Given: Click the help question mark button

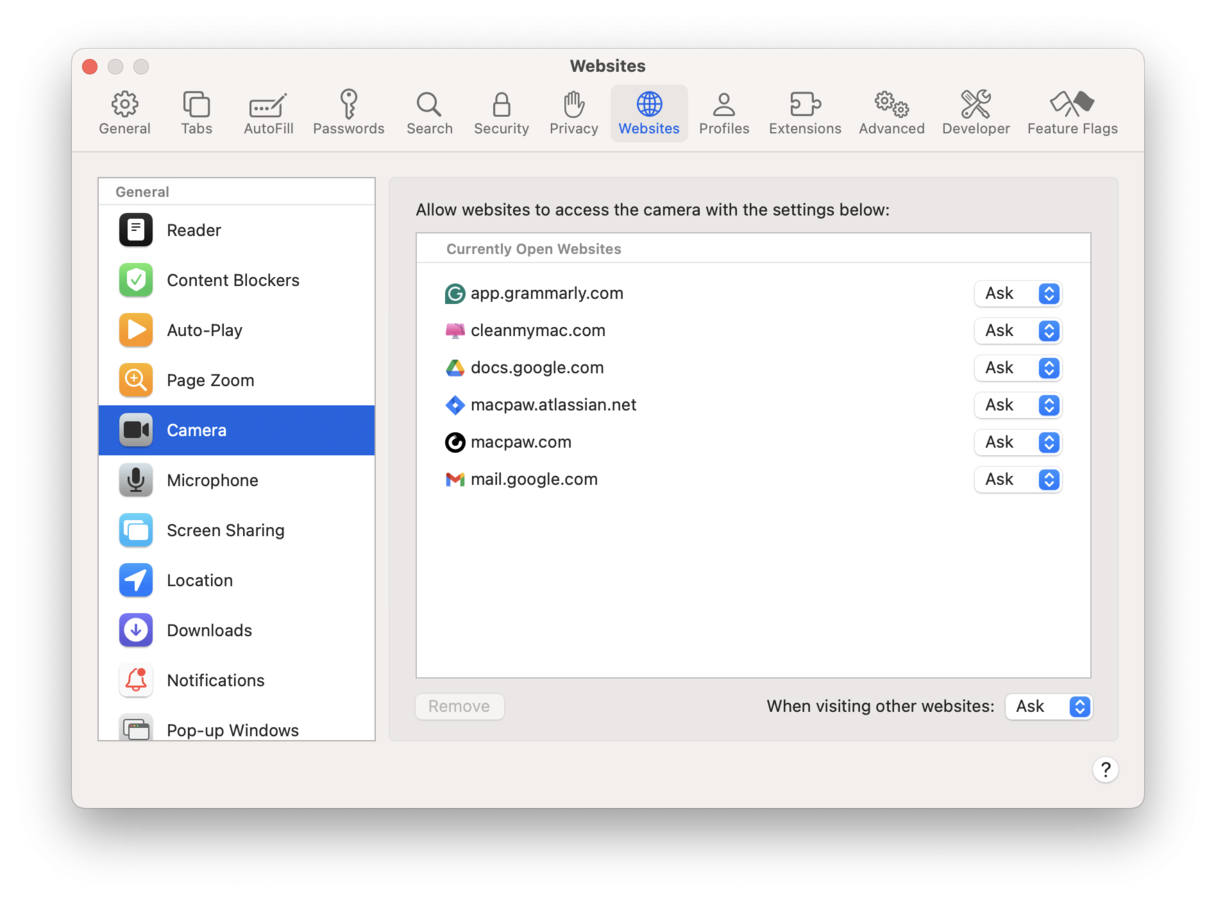Looking at the screenshot, I should [x=1105, y=769].
